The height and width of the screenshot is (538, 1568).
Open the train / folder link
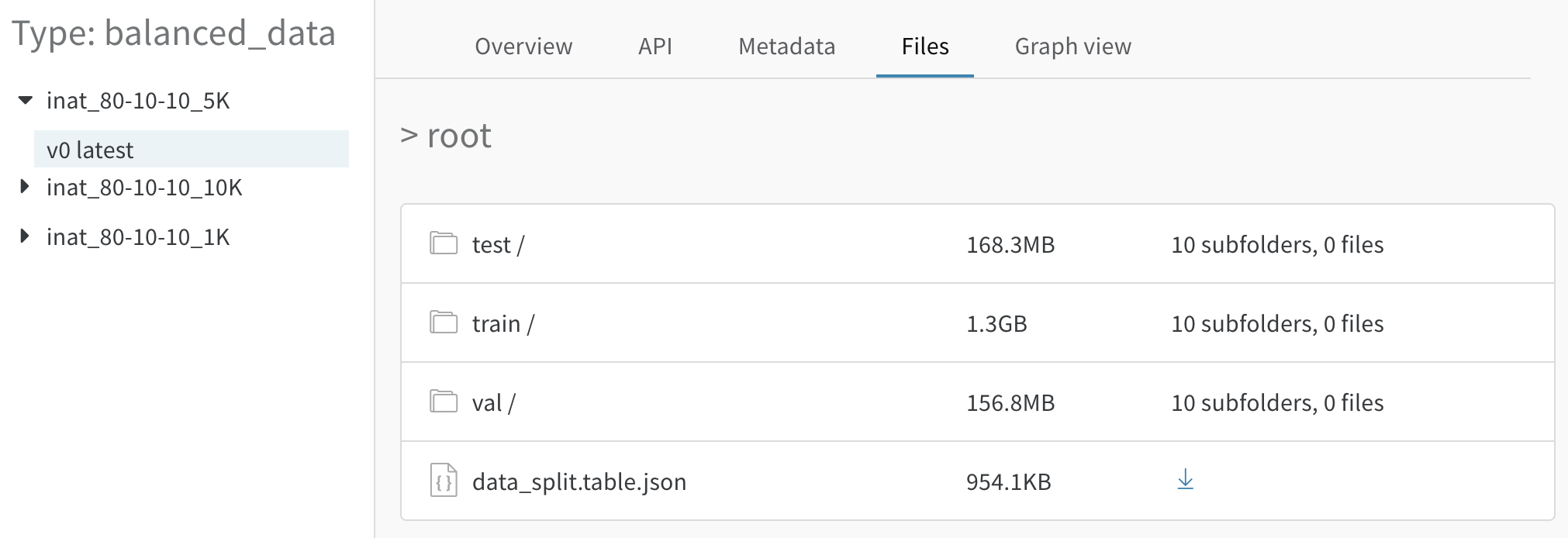pyautogui.click(x=503, y=324)
